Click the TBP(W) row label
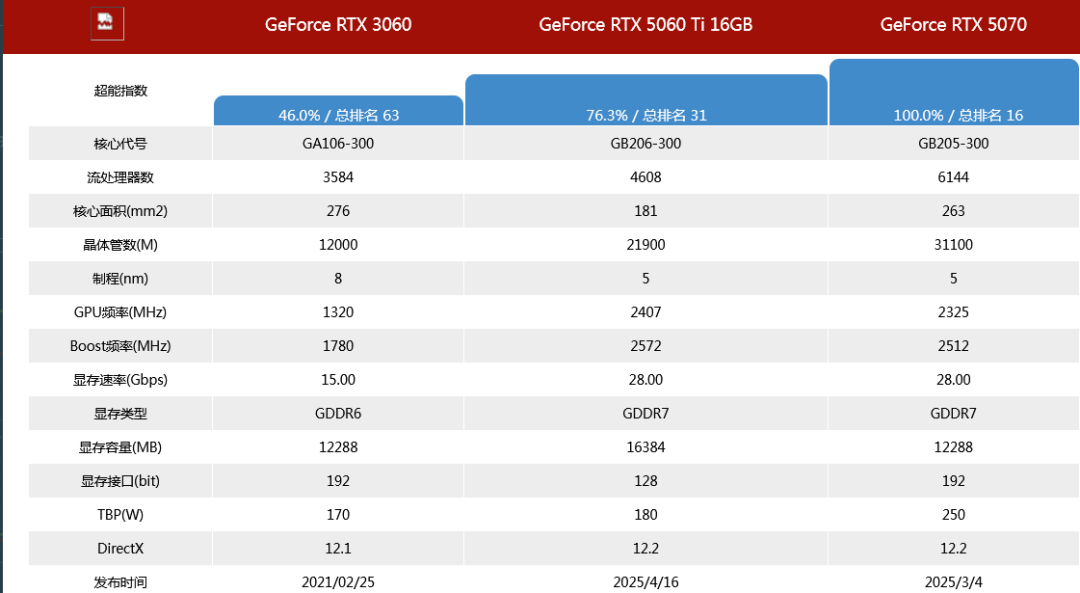1080x593 pixels. click(121, 515)
